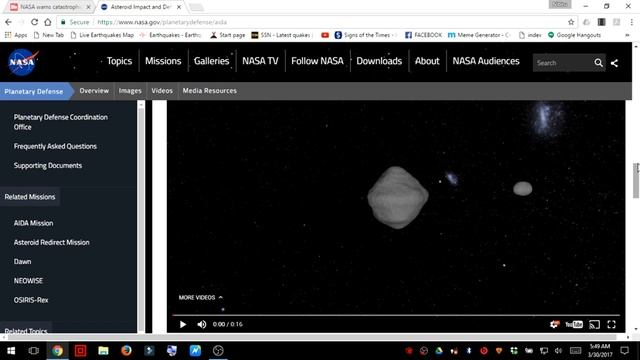The image size is (640, 360).
Task: Open Supporting Documents link
Action: point(48,165)
